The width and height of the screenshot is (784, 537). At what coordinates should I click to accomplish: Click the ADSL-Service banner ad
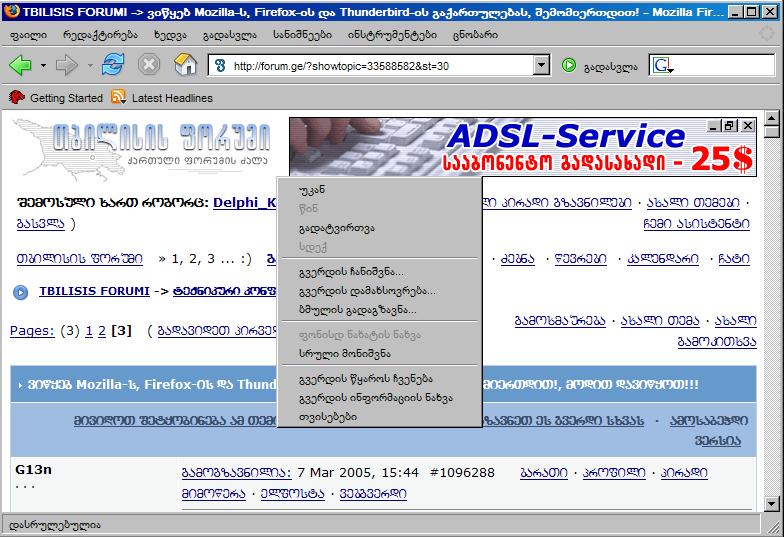point(522,147)
